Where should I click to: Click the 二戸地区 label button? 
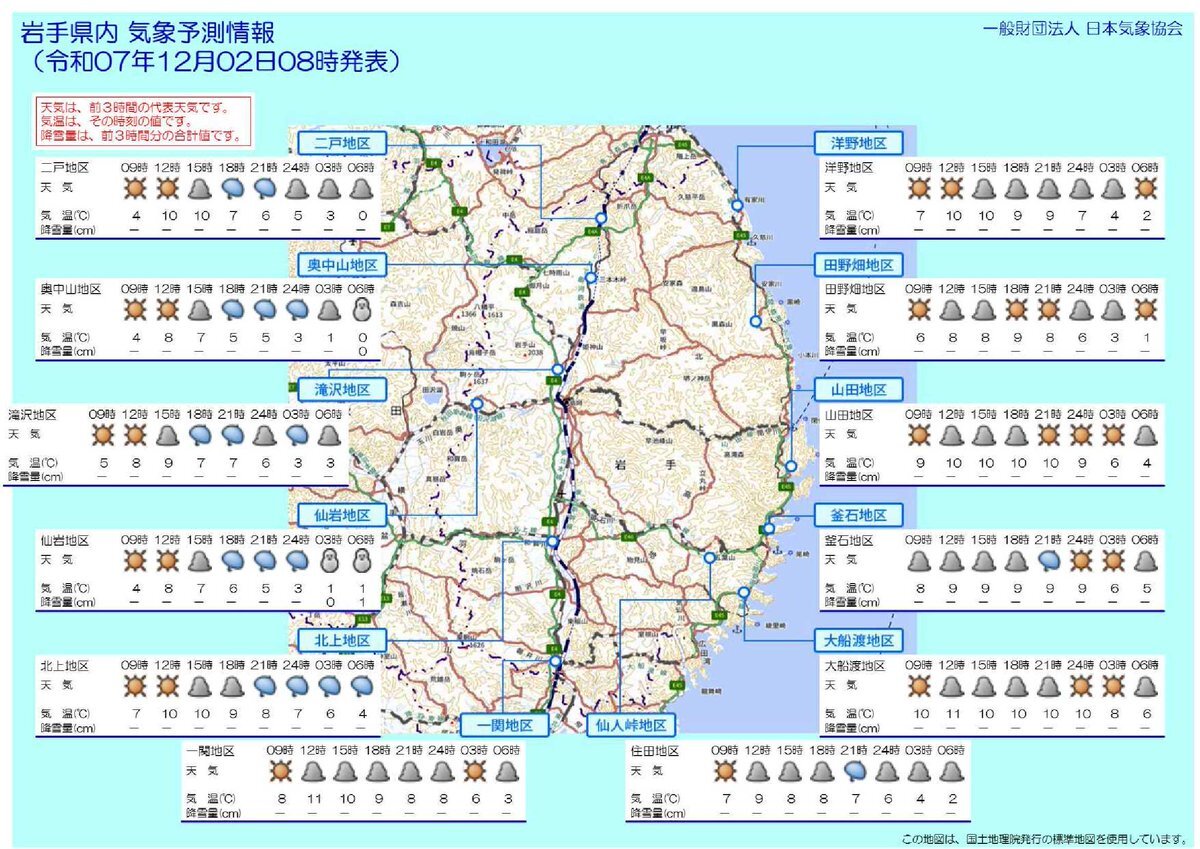pyautogui.click(x=342, y=141)
